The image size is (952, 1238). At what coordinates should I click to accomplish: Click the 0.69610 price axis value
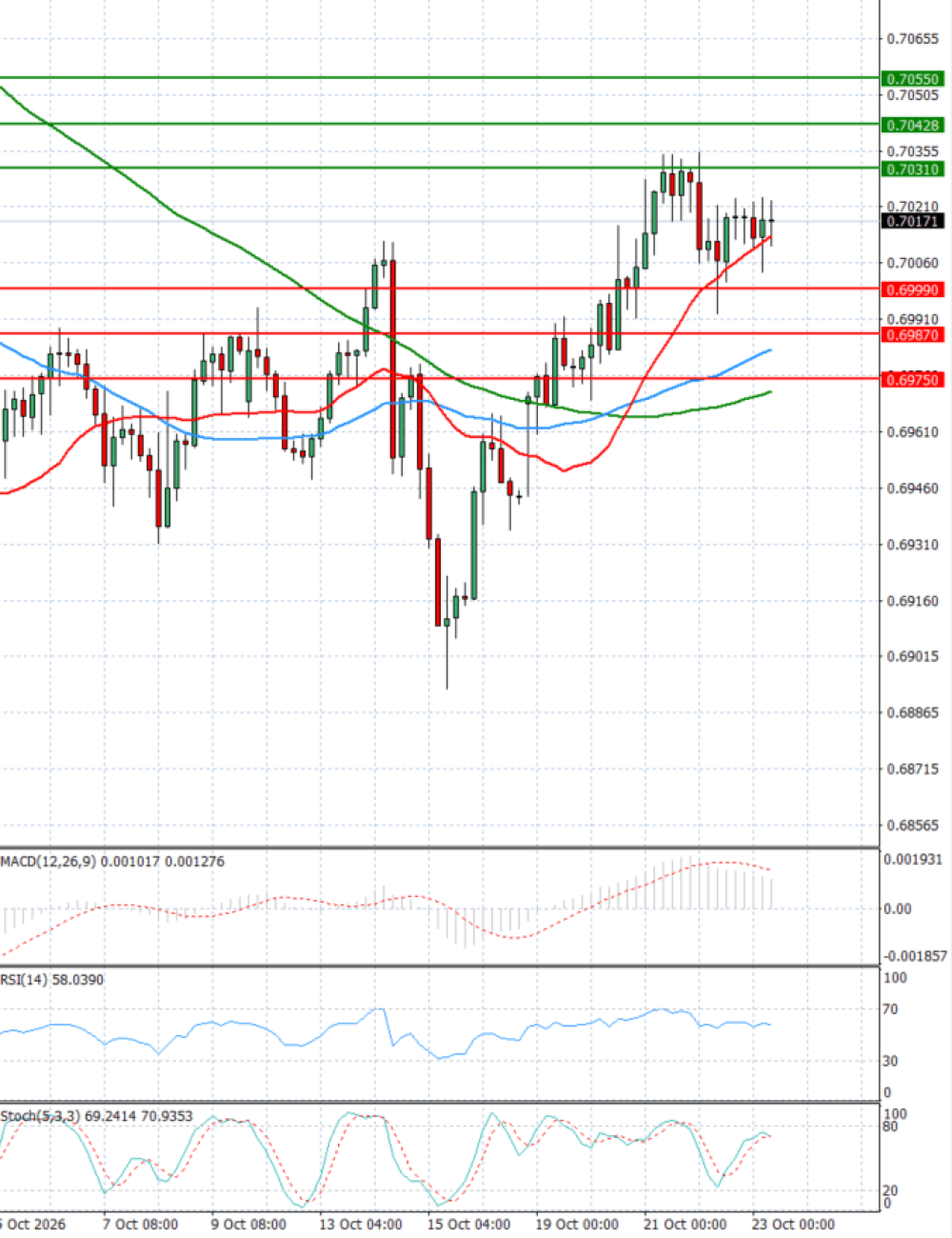(912, 431)
